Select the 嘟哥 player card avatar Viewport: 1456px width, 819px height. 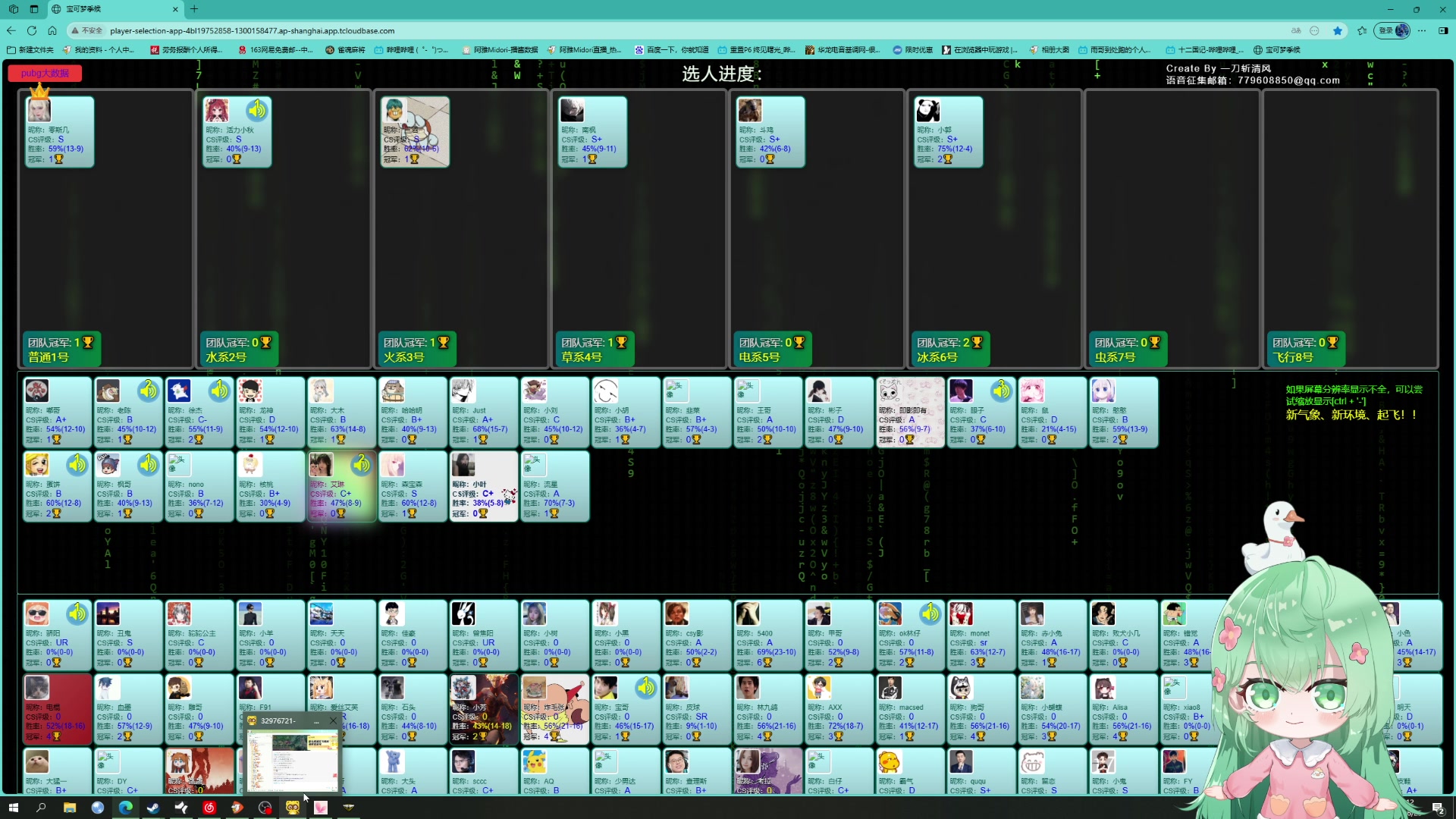[x=37, y=391]
